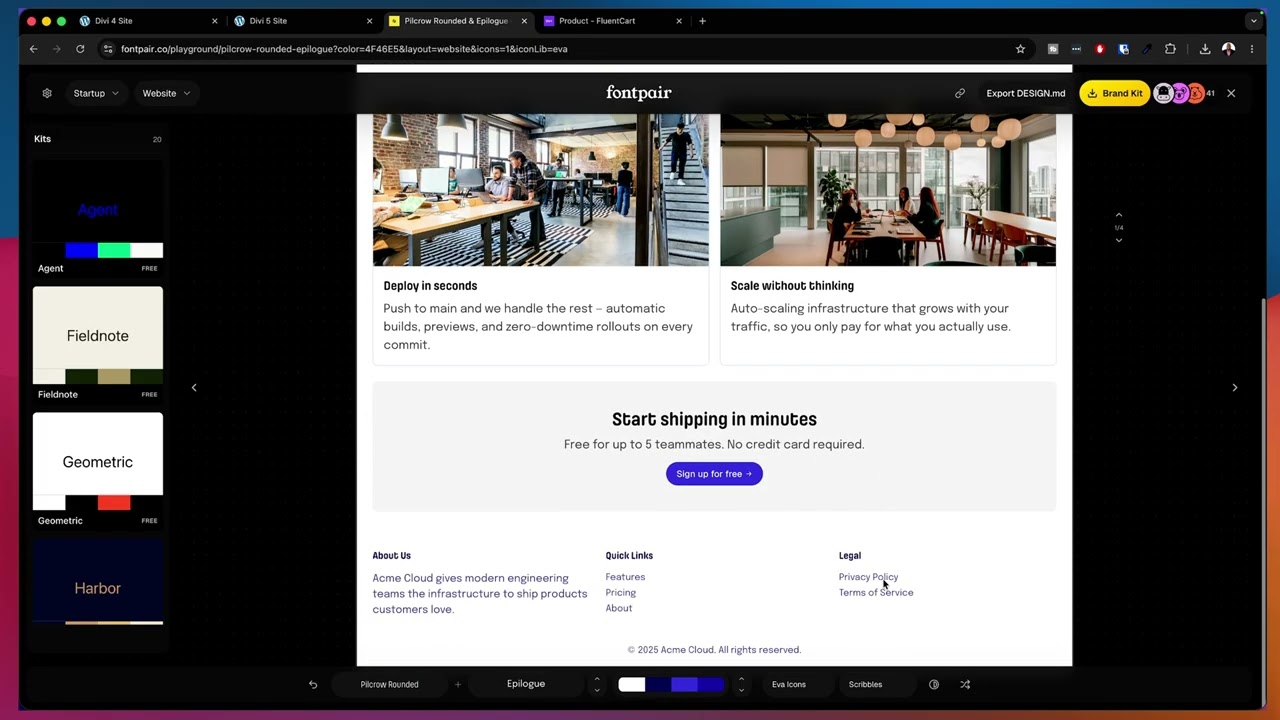
Task: Bookmark this page with the star icon
Action: pyautogui.click(x=1020, y=49)
